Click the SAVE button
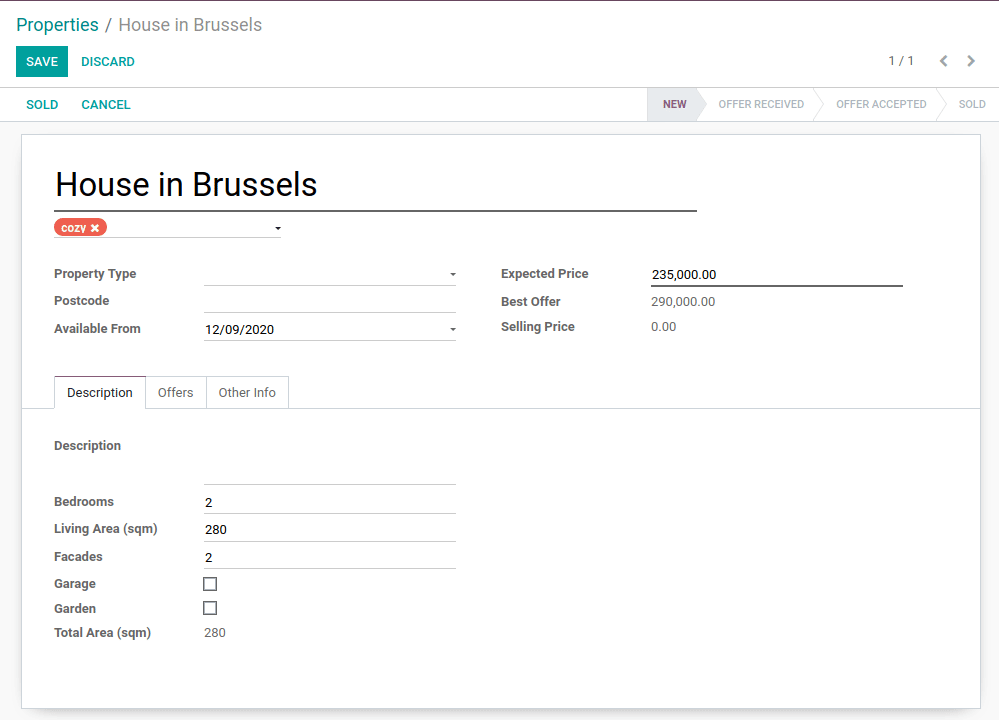This screenshot has width=999, height=720. tap(41, 61)
